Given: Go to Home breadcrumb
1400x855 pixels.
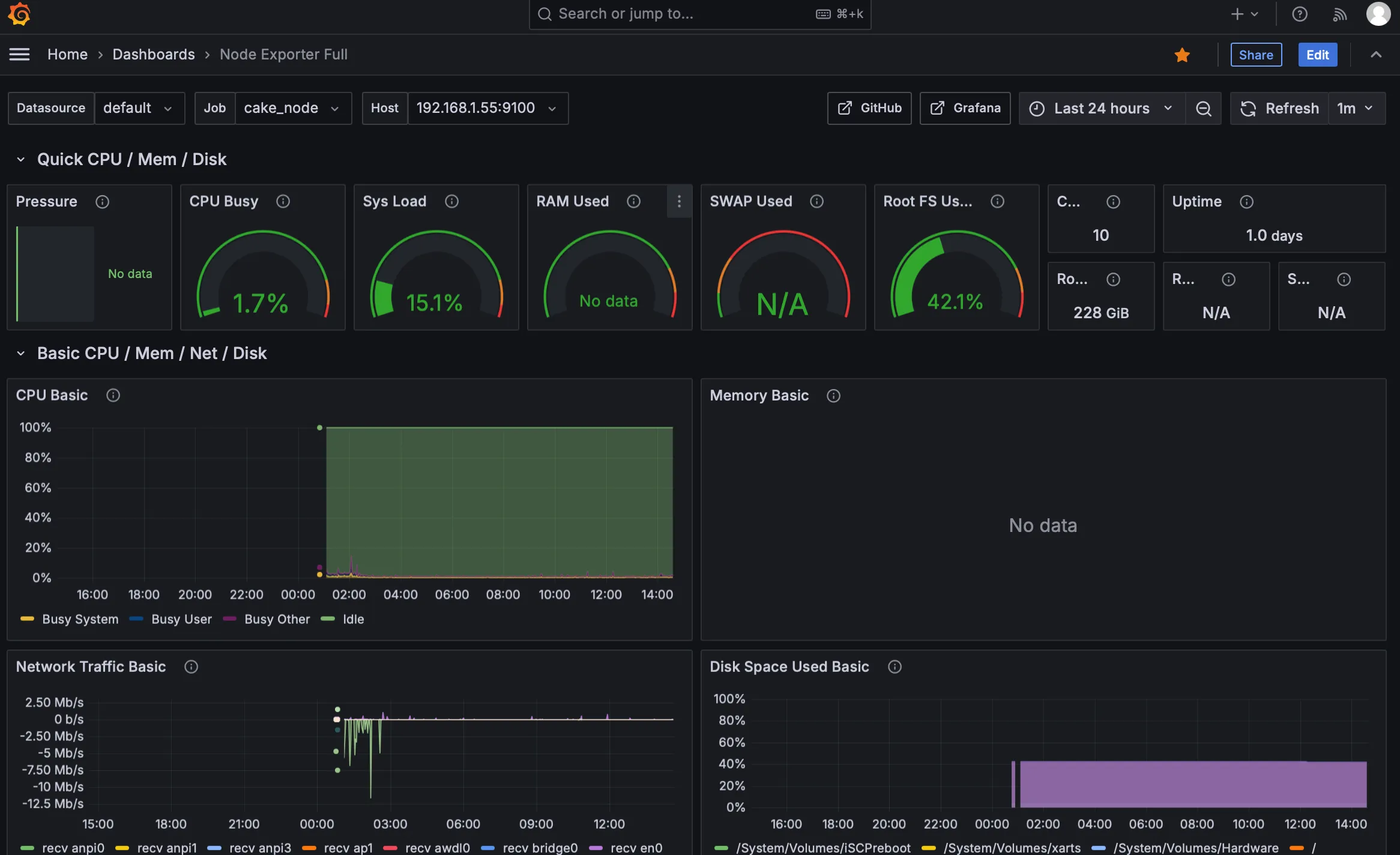Looking at the screenshot, I should (x=67, y=55).
